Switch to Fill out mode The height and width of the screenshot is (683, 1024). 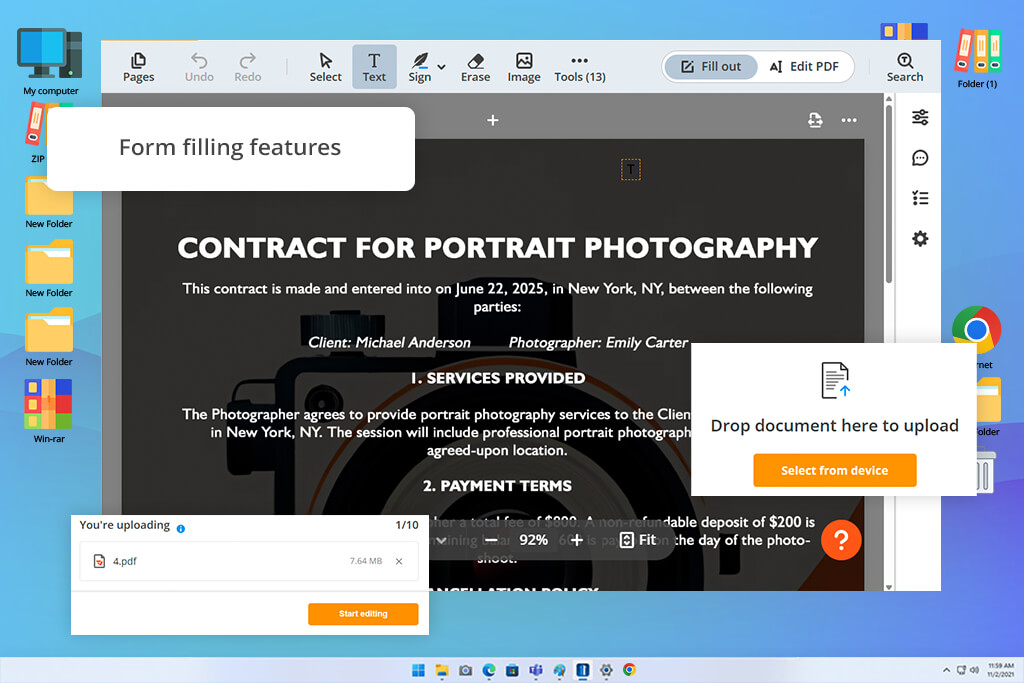point(711,67)
